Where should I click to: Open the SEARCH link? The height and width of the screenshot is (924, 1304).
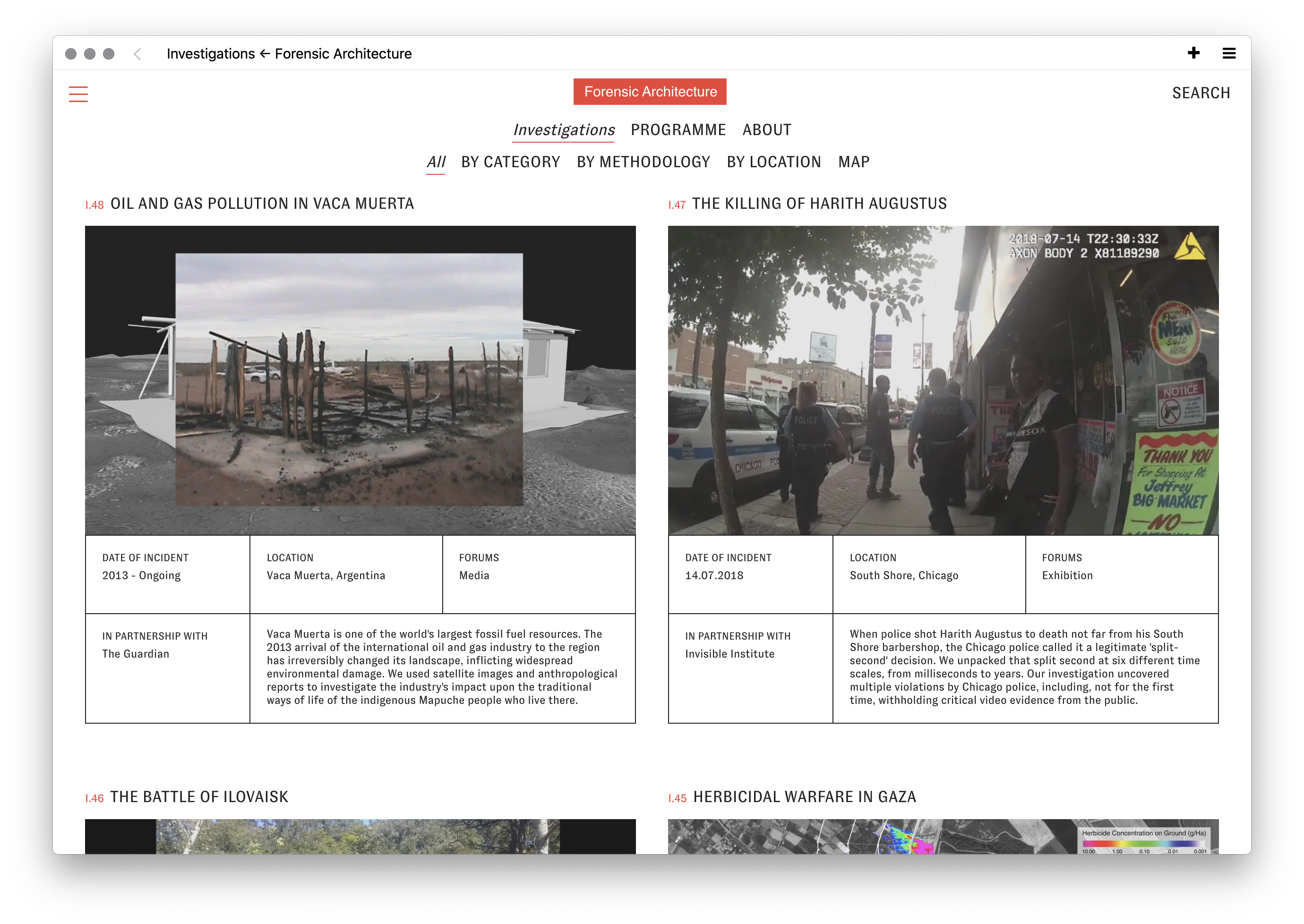click(1201, 93)
